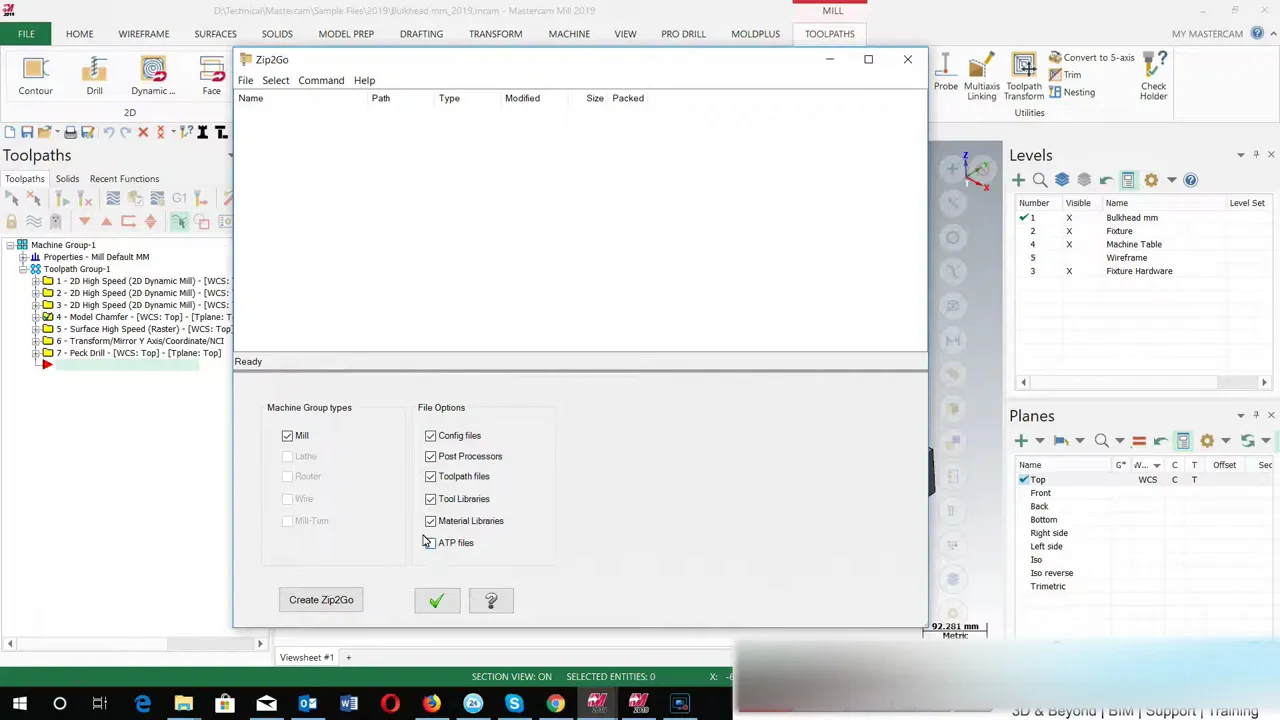The image size is (1280, 720).
Task: Expand operation 7 - Peck Drill
Action: pyautogui.click(x=36, y=353)
